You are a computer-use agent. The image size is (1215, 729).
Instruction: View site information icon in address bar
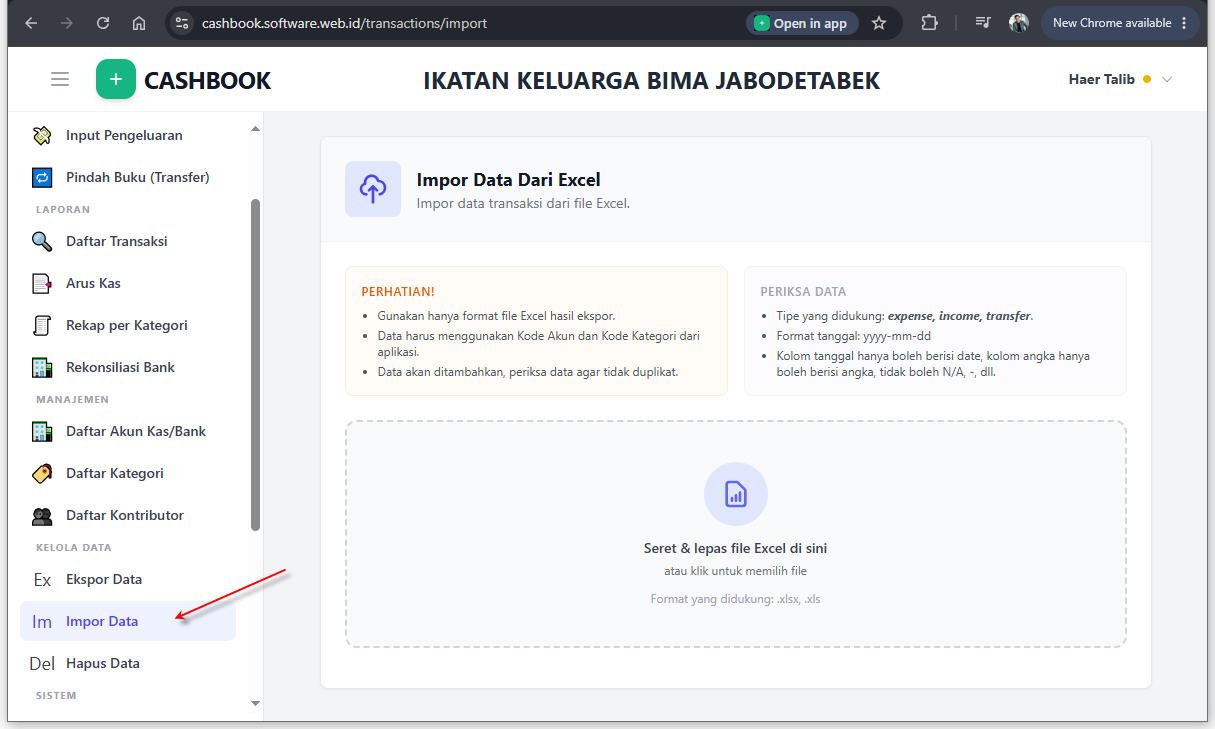[x=181, y=23]
